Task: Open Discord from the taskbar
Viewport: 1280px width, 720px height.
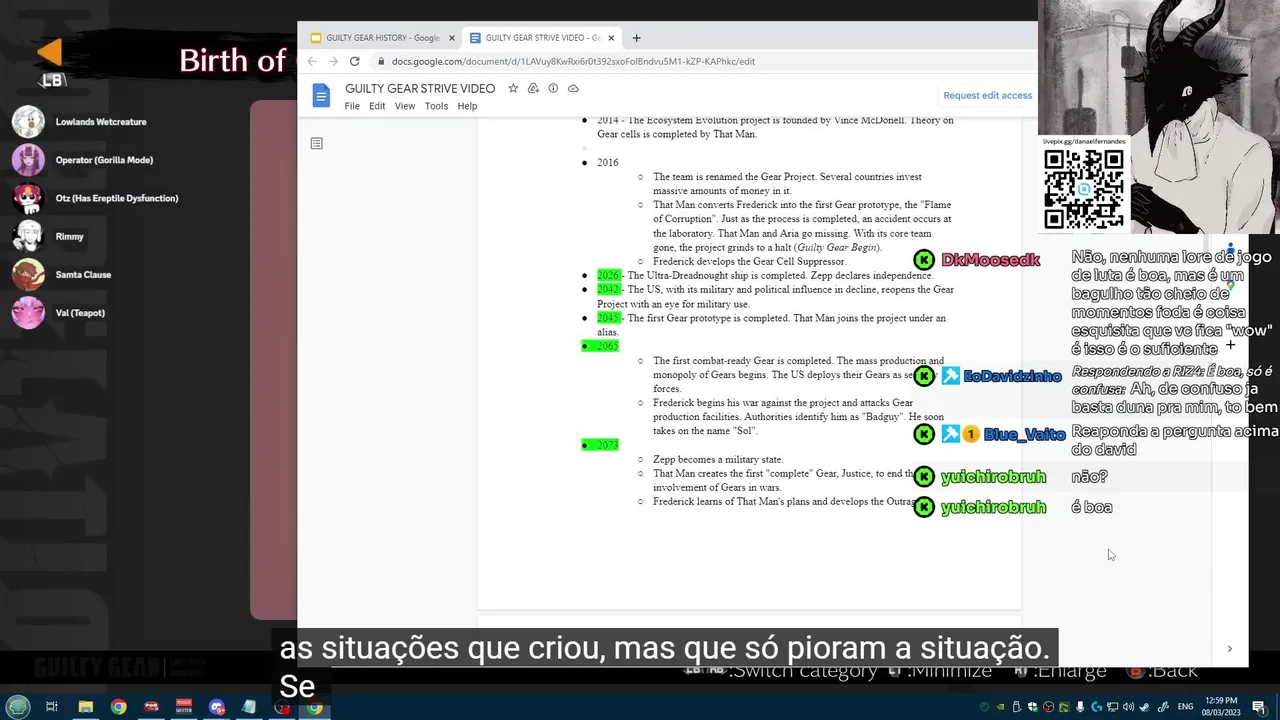Action: pos(217,707)
